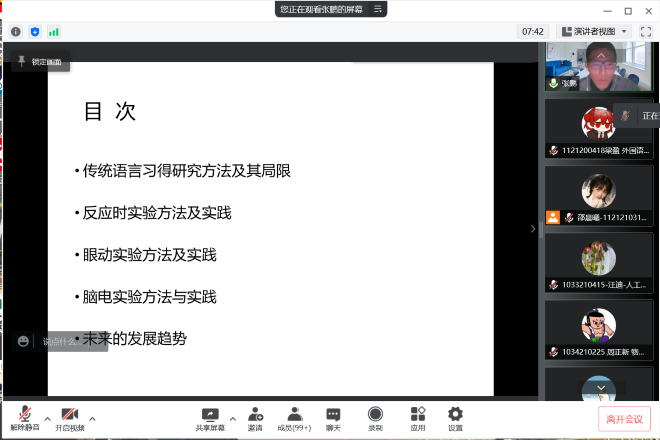The image size is (660, 440).
Task: Expand audio options arrow beside 解除静音
Action: pyautogui.click(x=47, y=419)
